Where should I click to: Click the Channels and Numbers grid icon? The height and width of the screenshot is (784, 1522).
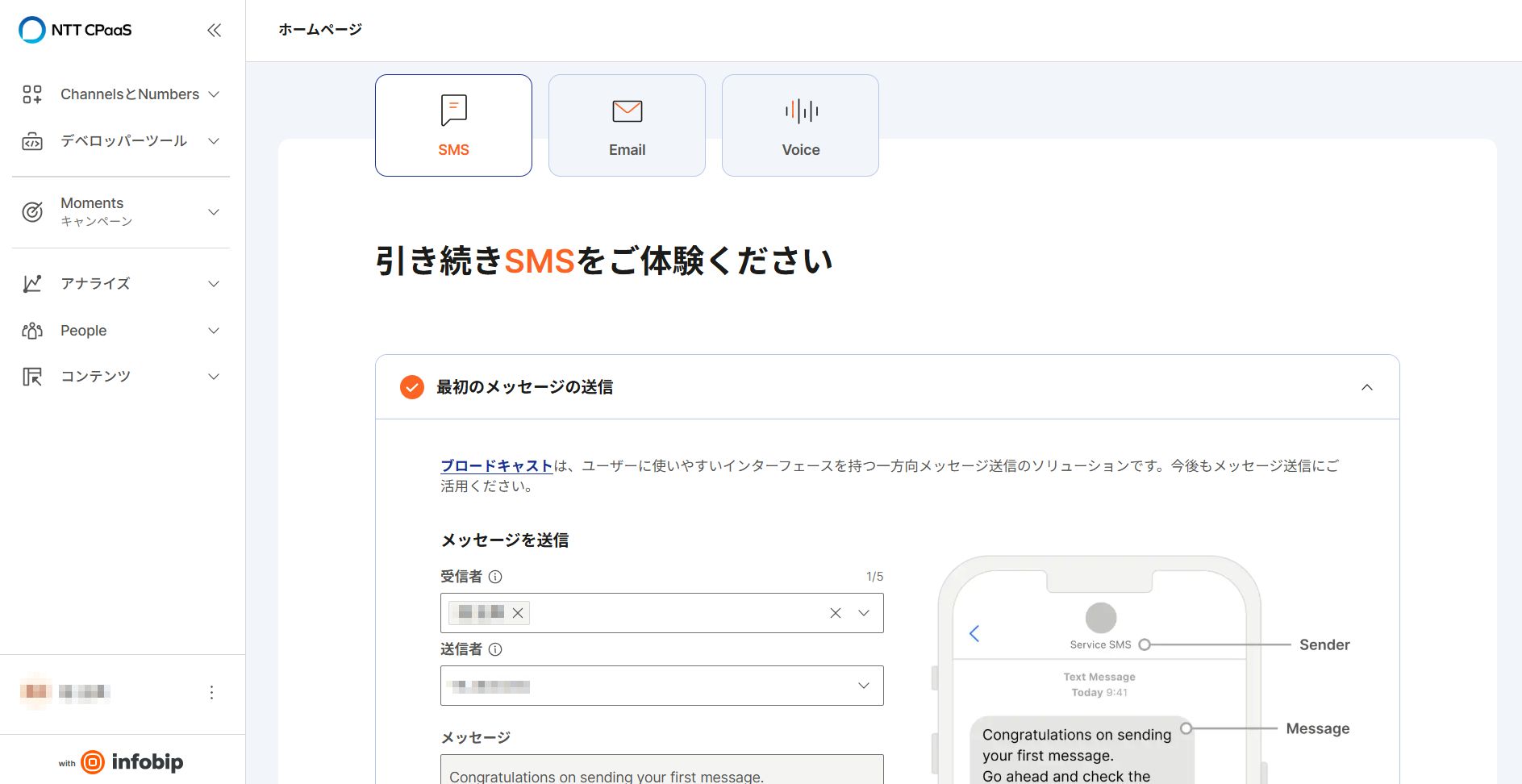click(x=32, y=94)
